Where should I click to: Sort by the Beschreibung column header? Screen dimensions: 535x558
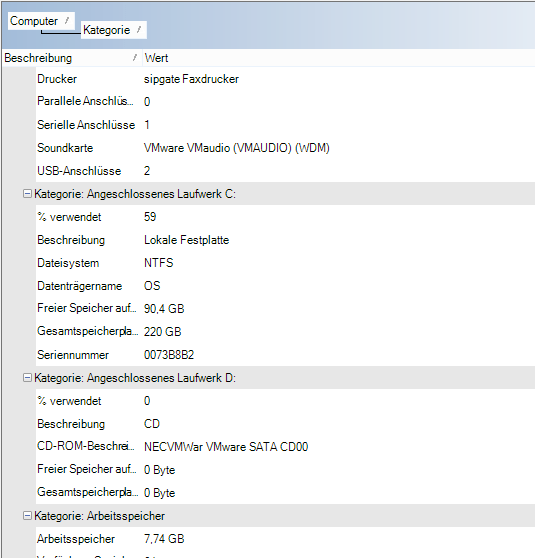(x=72, y=58)
